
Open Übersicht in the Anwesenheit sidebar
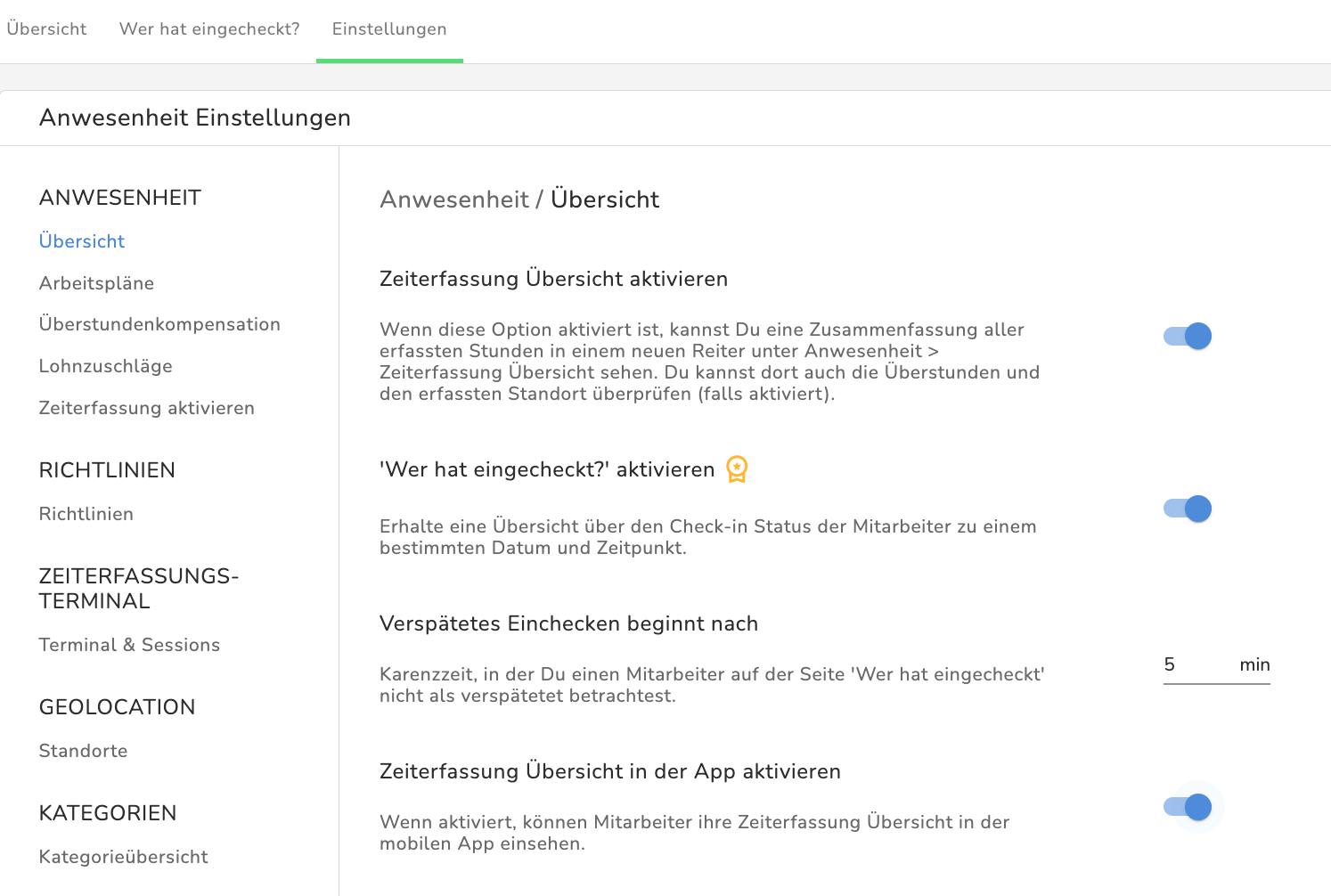[x=82, y=241]
